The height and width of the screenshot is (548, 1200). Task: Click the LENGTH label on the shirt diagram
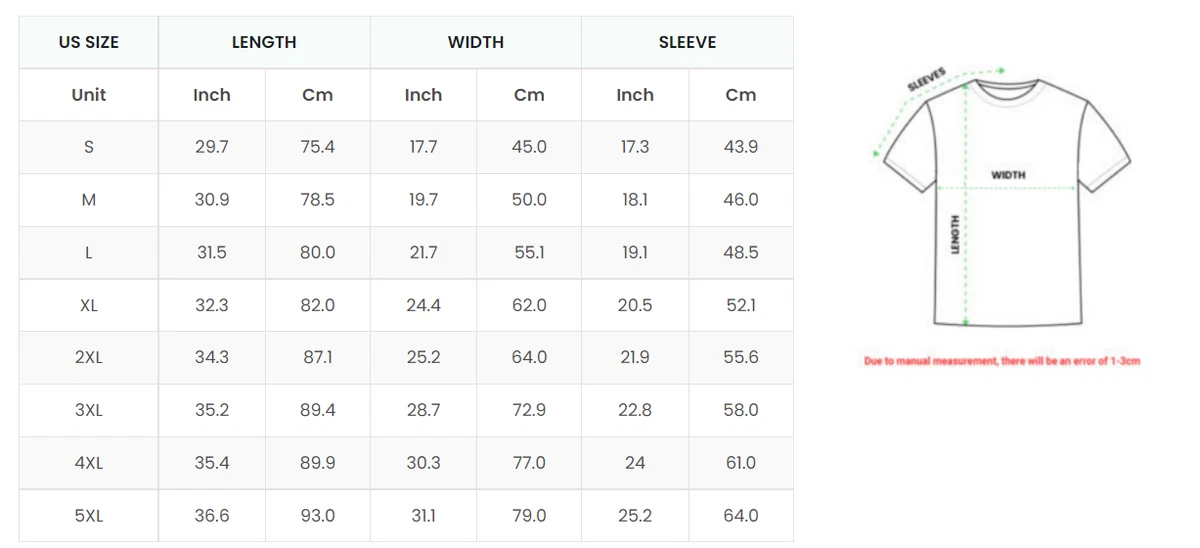click(x=955, y=234)
